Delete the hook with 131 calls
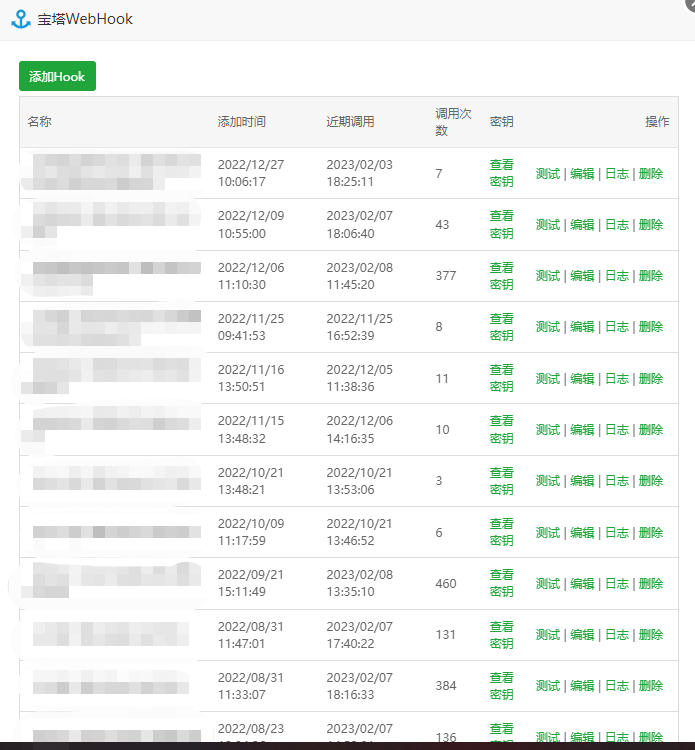The height and width of the screenshot is (750, 695). click(x=650, y=635)
